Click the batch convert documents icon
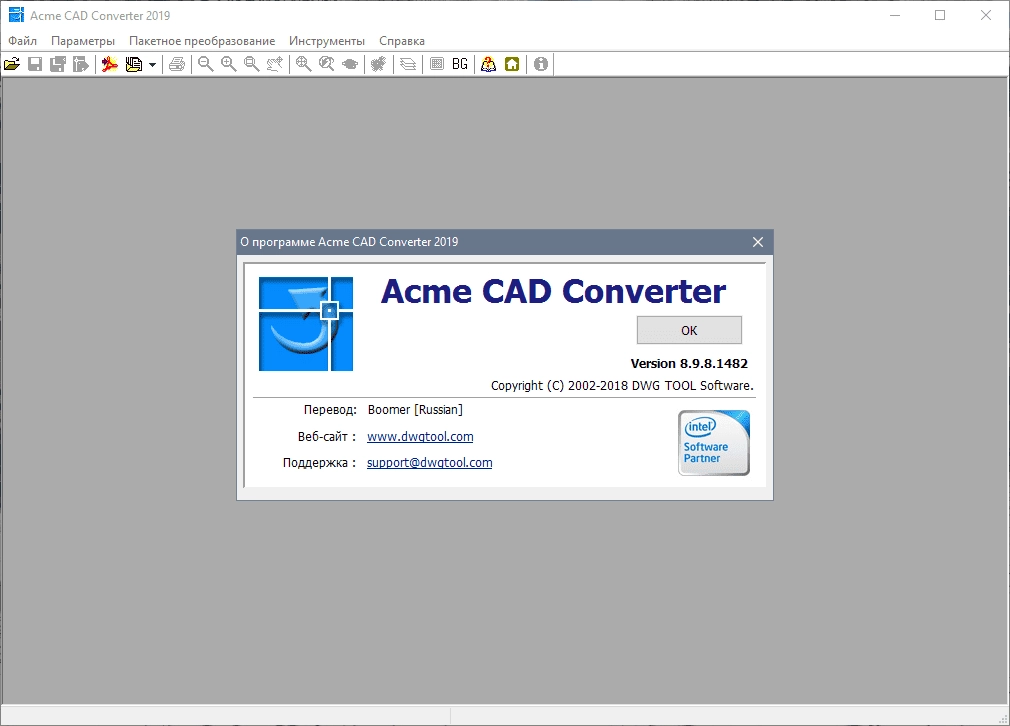Image resolution: width=1010 pixels, height=726 pixels. tap(134, 64)
